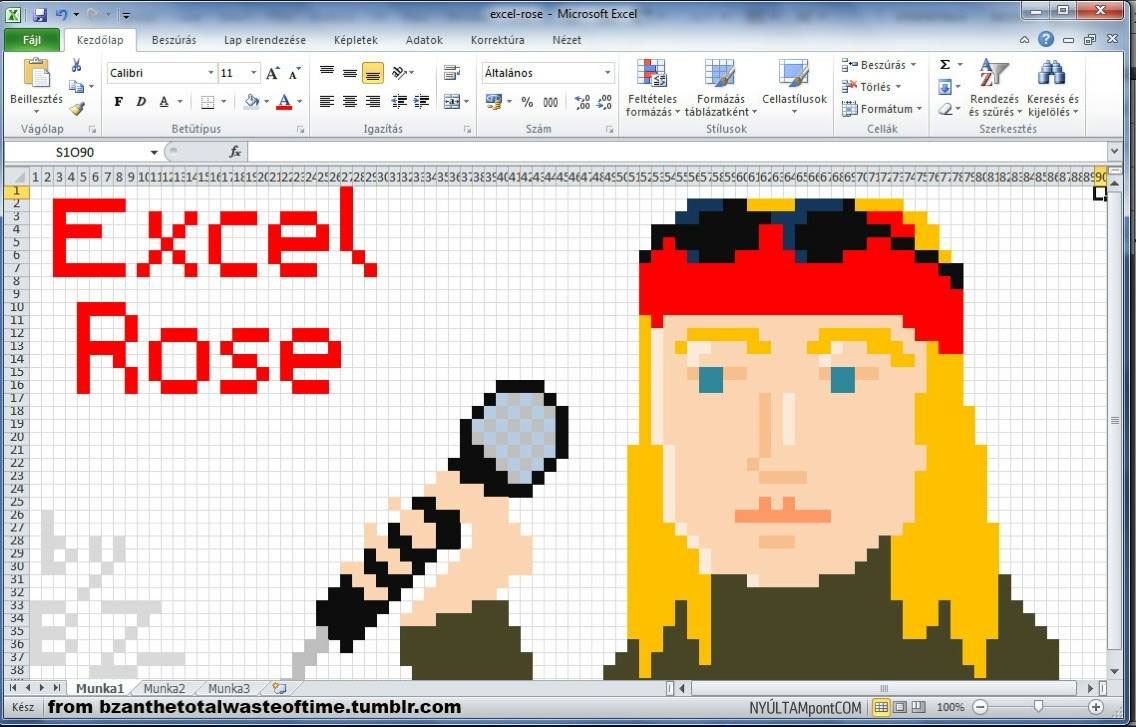Apply the 000 thousands separator style
The image size is (1136, 727).
[551, 102]
